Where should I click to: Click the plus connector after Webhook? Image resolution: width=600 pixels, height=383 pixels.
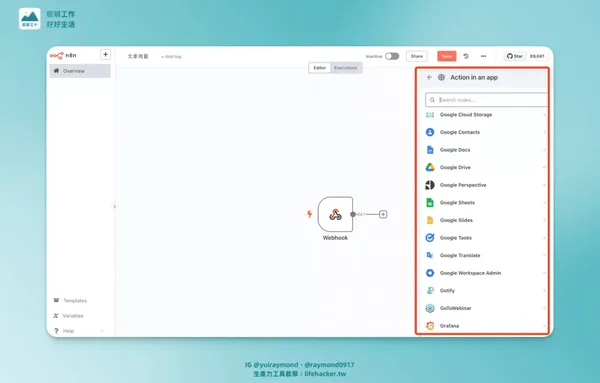click(383, 214)
